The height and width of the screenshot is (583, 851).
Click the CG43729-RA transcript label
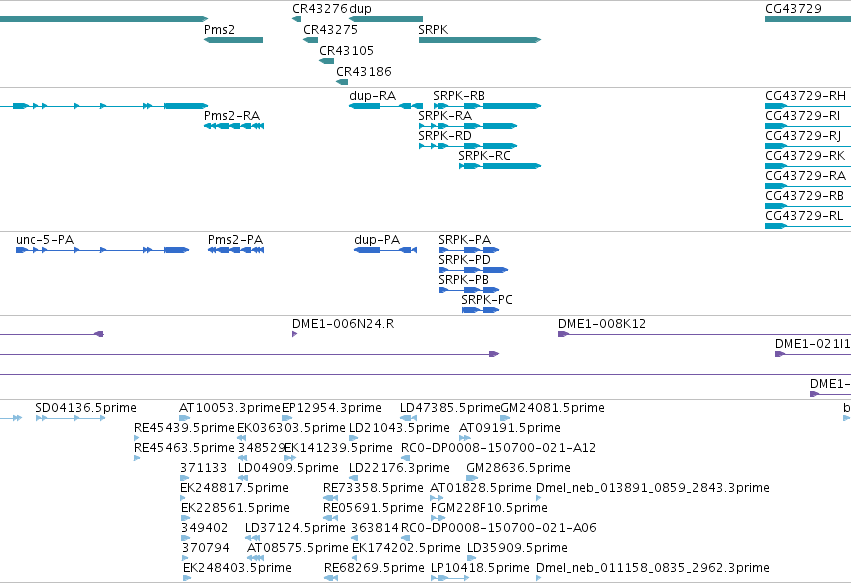coord(805,176)
